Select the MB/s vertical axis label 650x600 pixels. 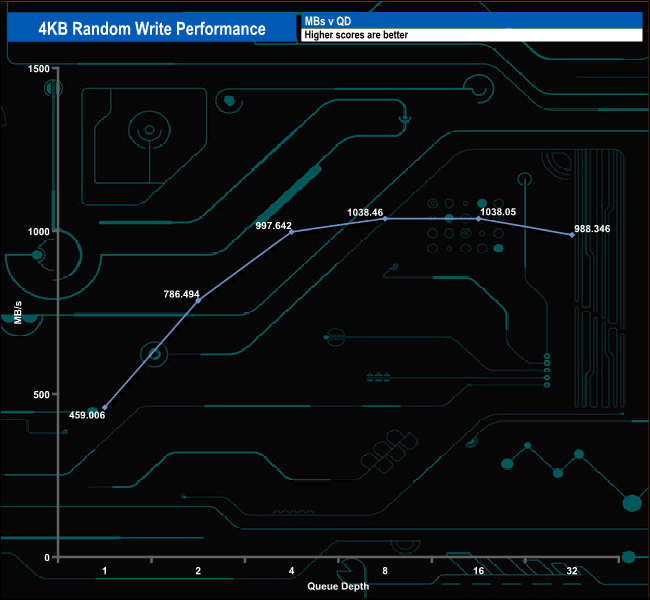click(x=19, y=313)
